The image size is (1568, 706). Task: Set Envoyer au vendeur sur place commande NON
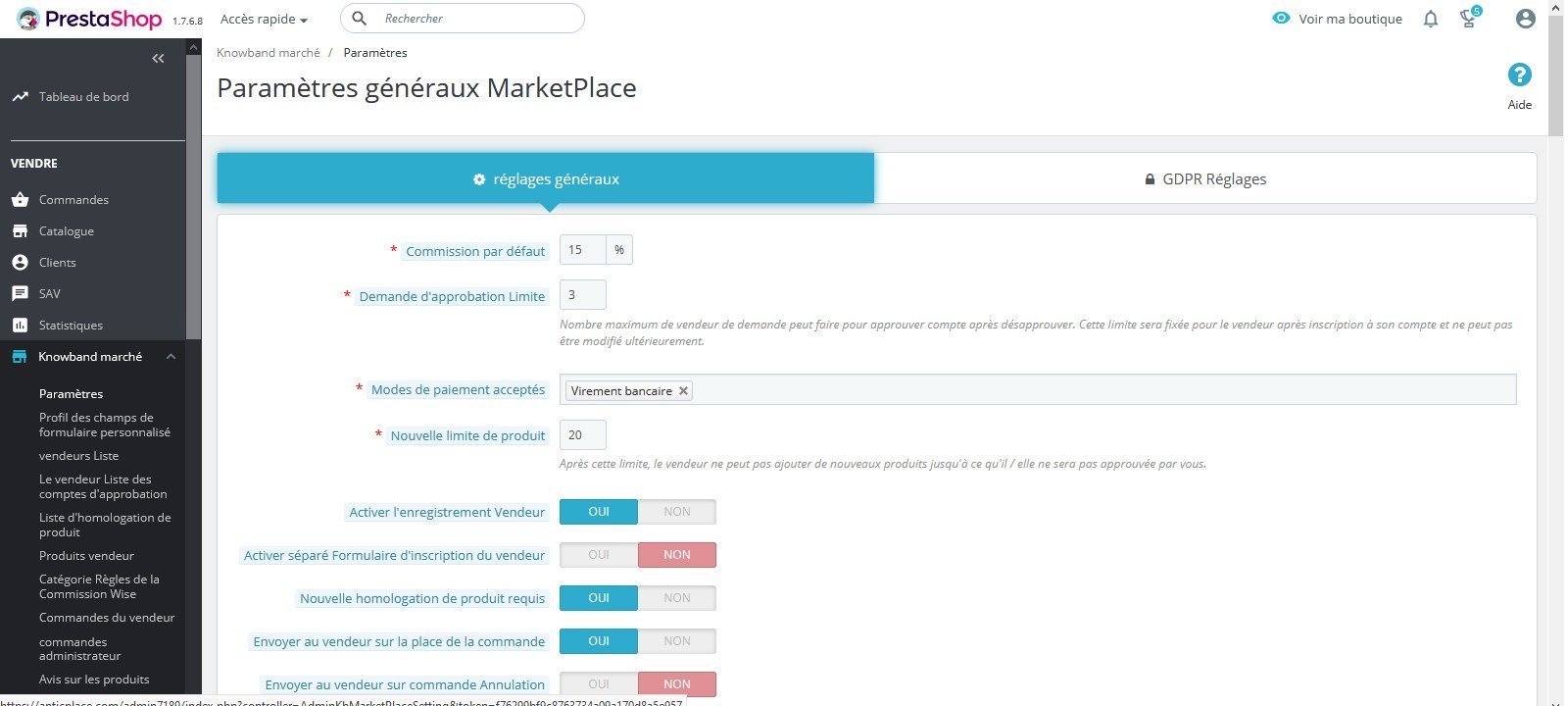click(677, 641)
